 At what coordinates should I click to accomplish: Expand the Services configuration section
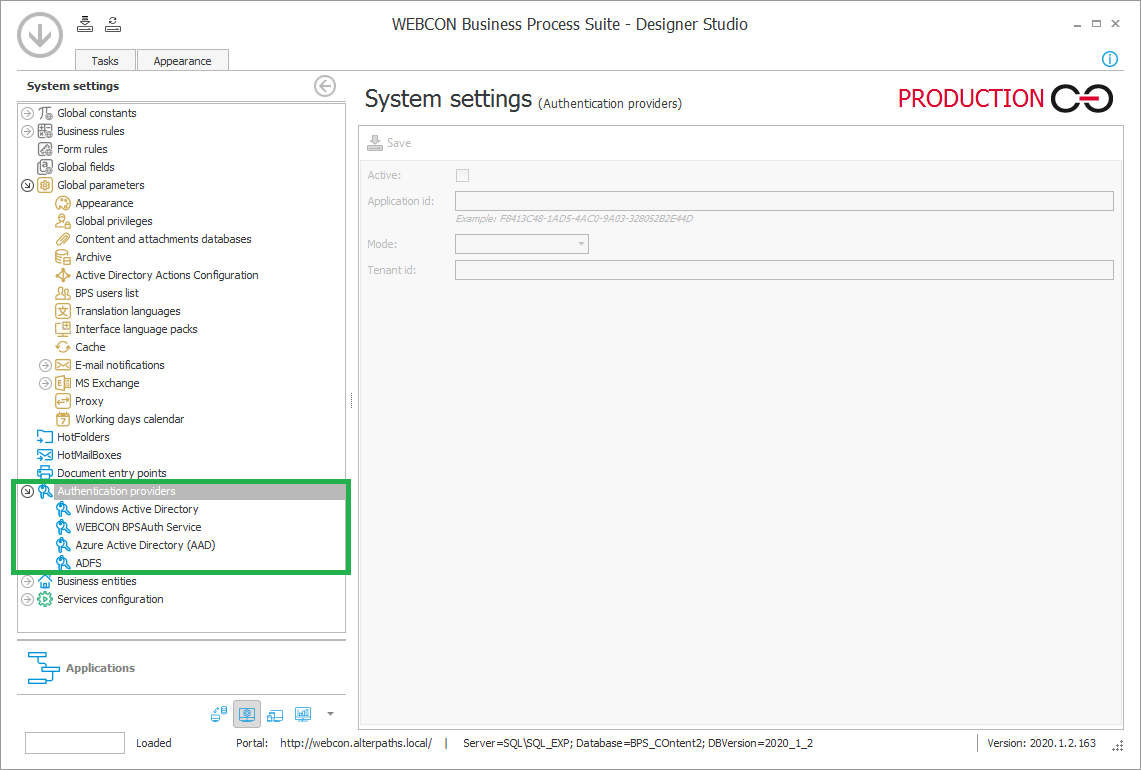coord(26,599)
